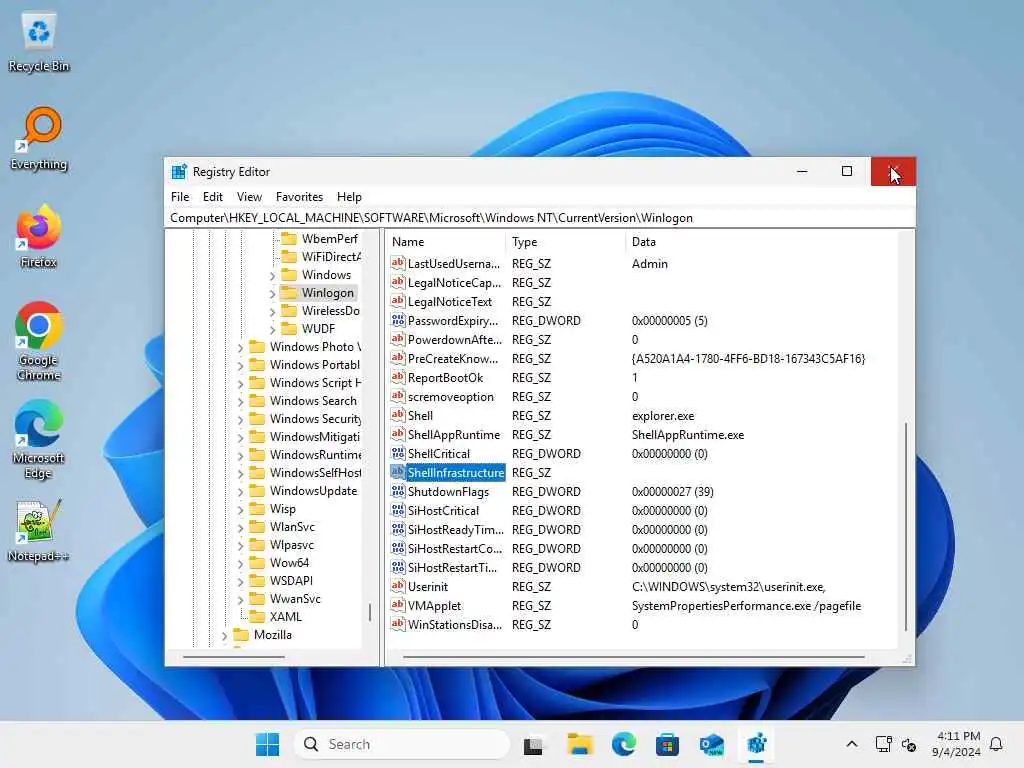Click the Registry Editor title bar icon
The height and width of the screenshot is (768, 1024).
point(179,172)
